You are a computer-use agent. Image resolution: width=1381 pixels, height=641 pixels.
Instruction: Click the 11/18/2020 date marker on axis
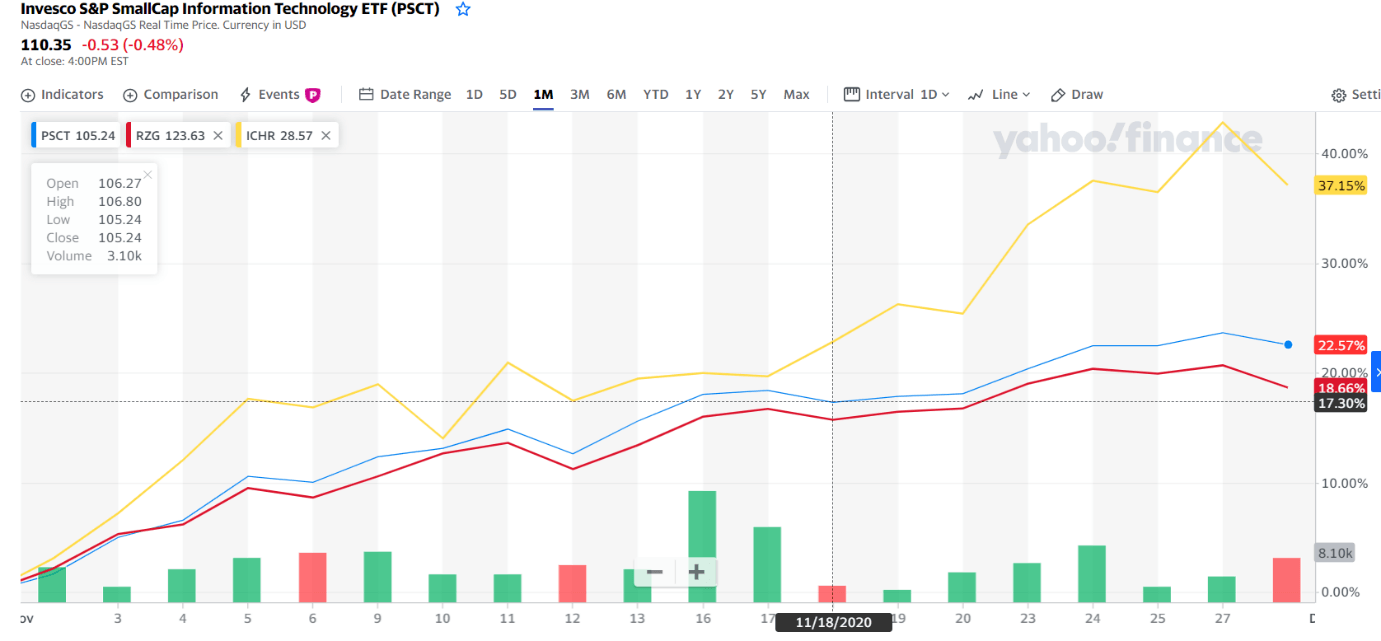[833, 623]
